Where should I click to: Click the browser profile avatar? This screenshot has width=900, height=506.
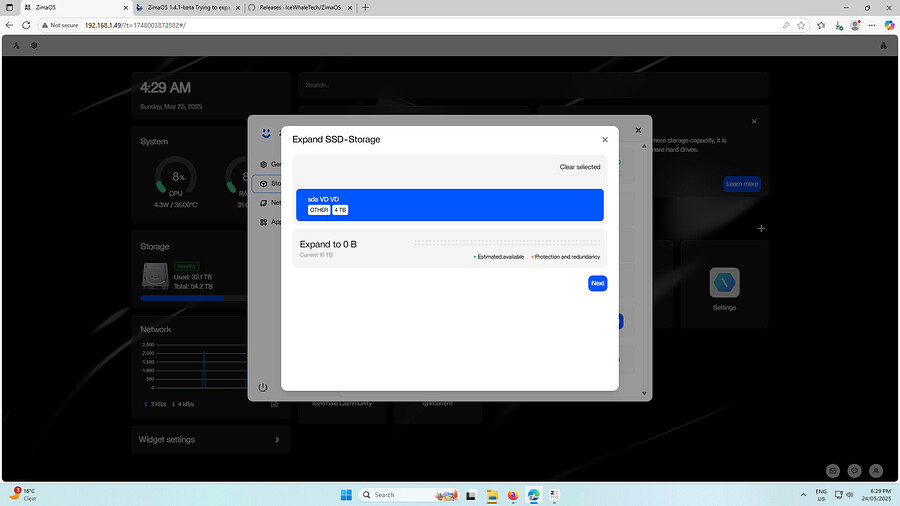click(855, 25)
